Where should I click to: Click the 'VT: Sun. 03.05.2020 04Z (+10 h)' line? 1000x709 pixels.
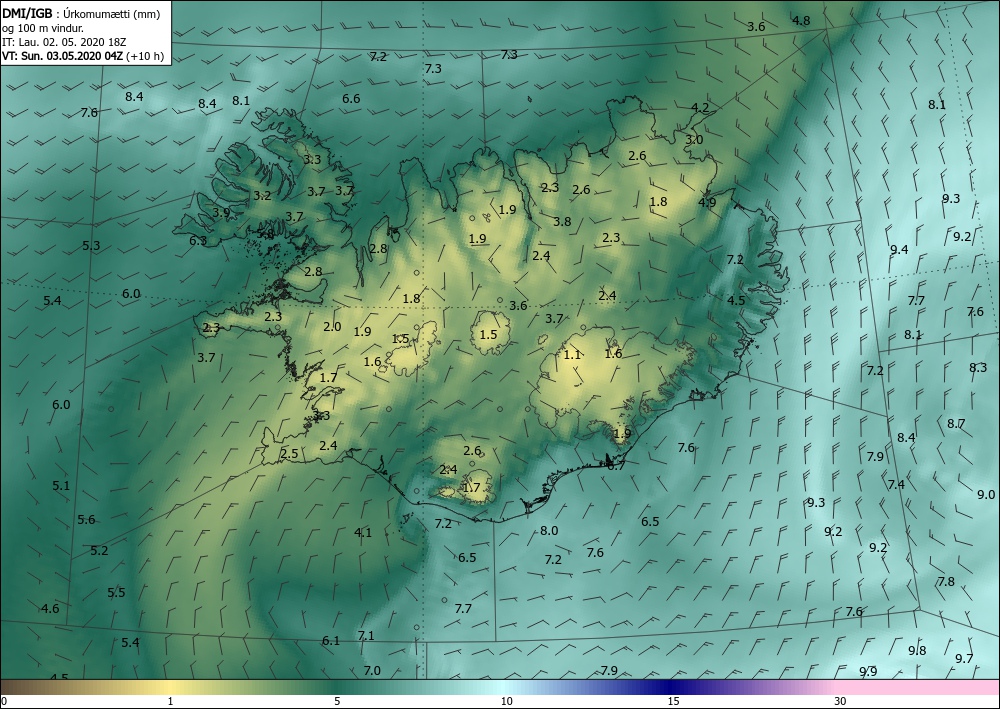pos(83,56)
